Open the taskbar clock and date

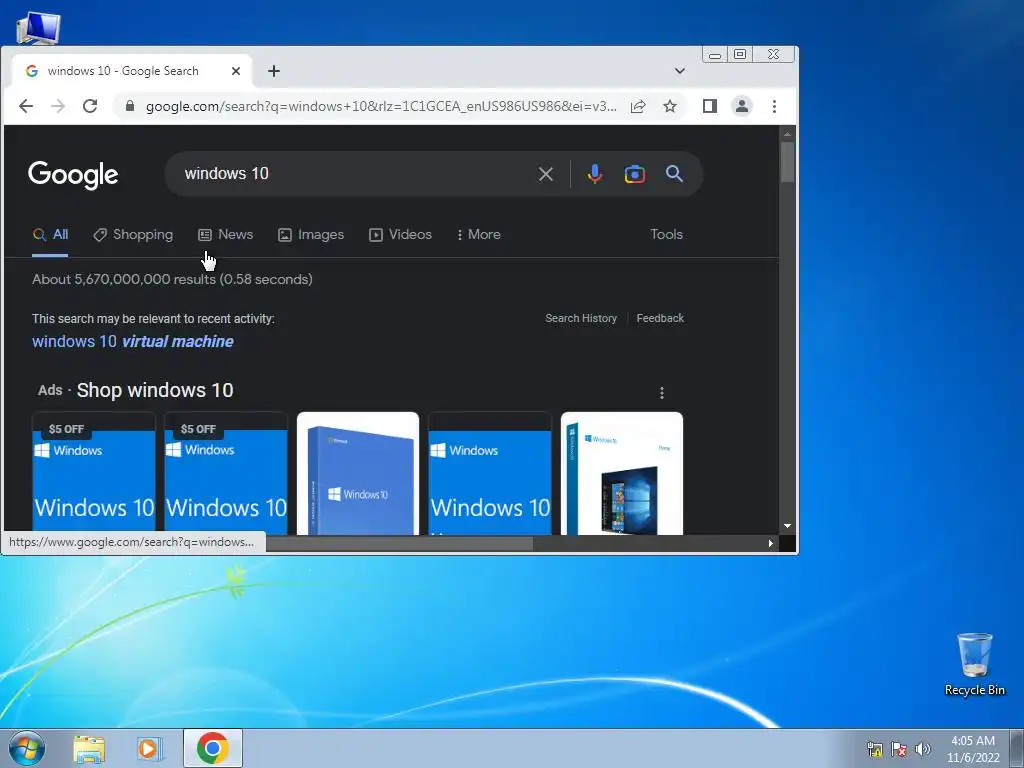click(x=973, y=749)
